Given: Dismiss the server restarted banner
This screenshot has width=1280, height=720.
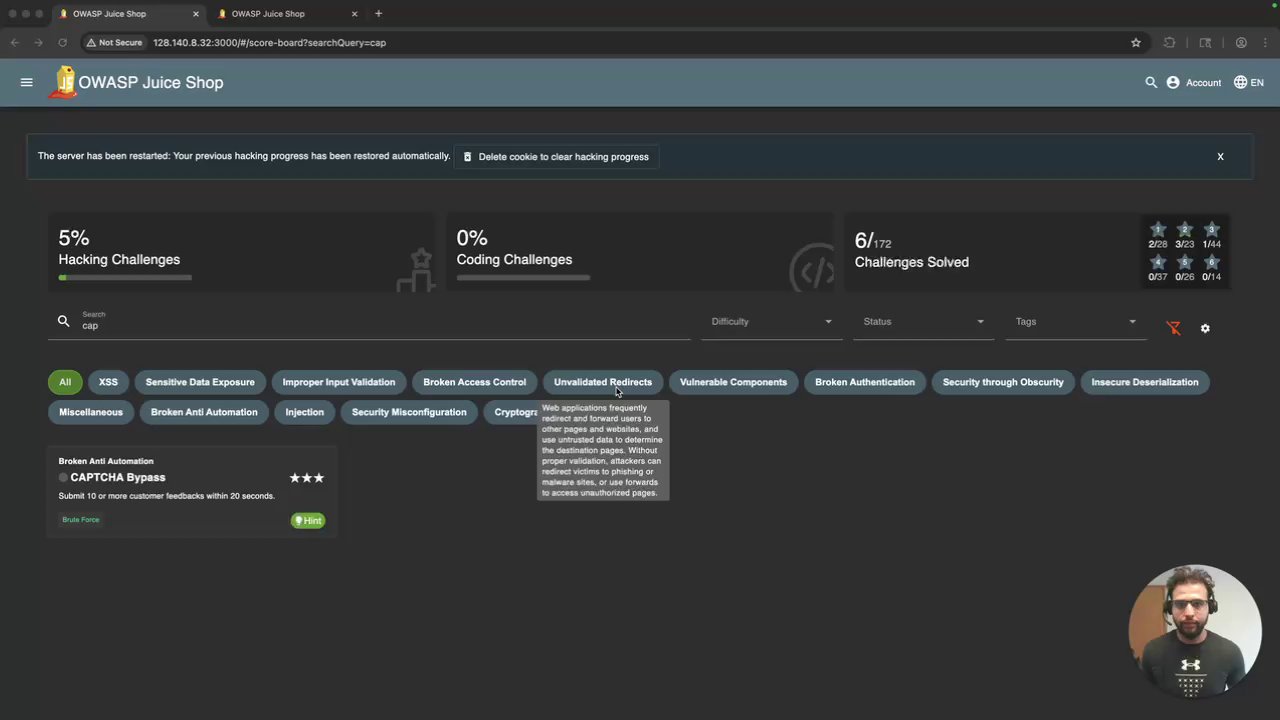Looking at the screenshot, I should 1220,157.
